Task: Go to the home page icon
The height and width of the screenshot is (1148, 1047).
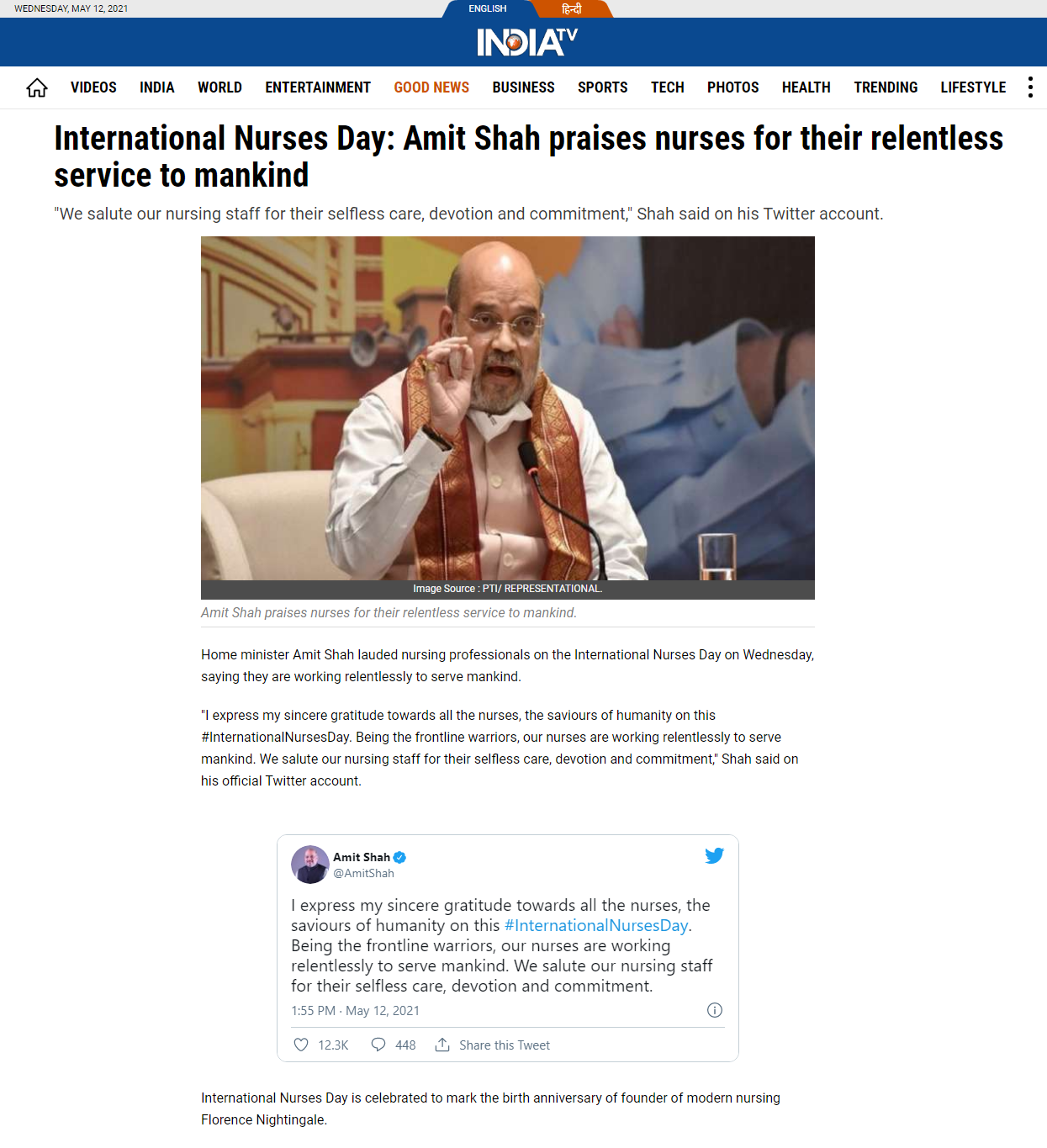Action: pyautogui.click(x=37, y=87)
